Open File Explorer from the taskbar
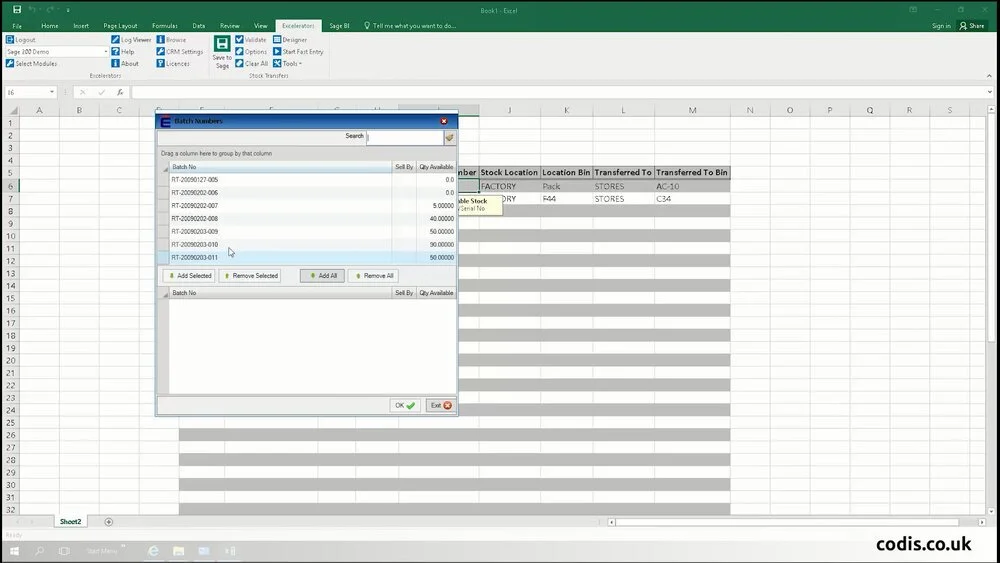 (179, 551)
